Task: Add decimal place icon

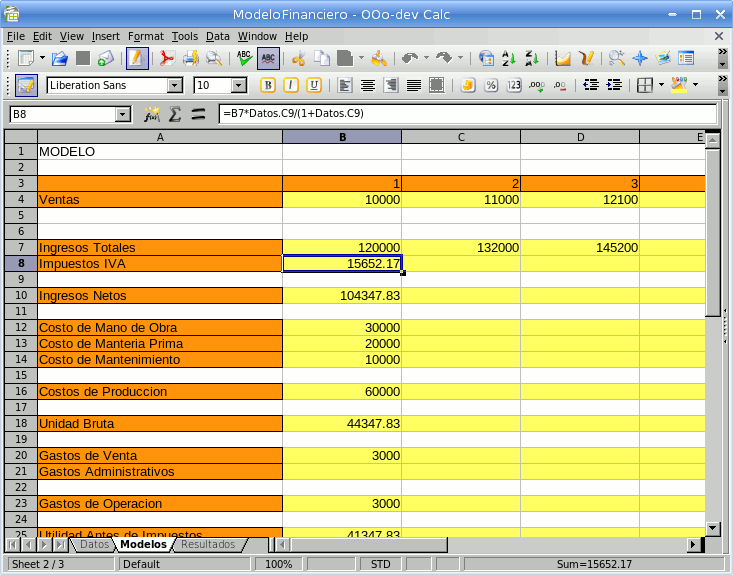Action: click(537, 86)
